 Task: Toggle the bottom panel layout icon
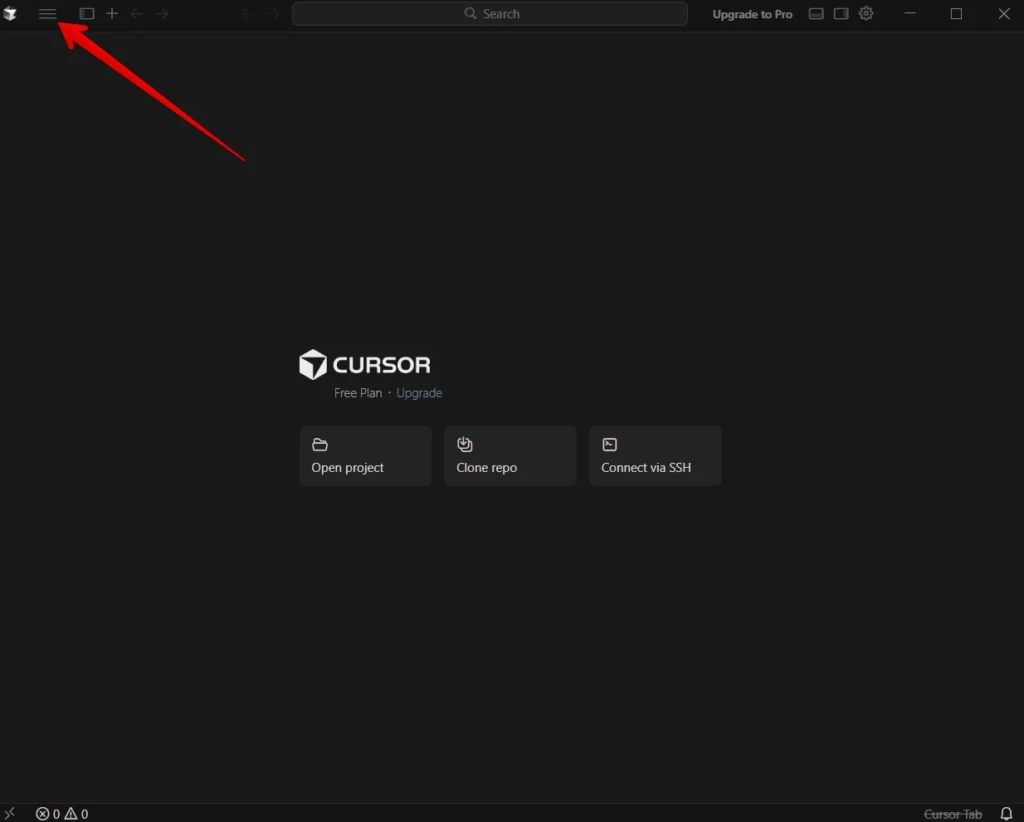point(816,14)
